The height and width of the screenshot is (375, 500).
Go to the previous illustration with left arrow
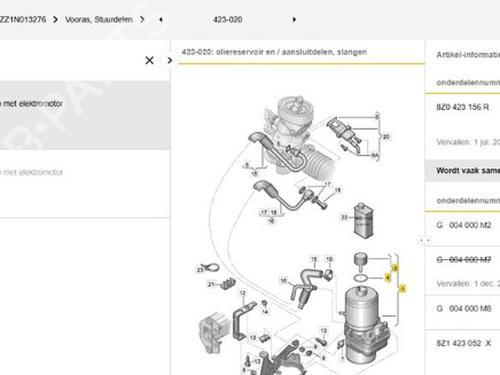click(x=161, y=20)
